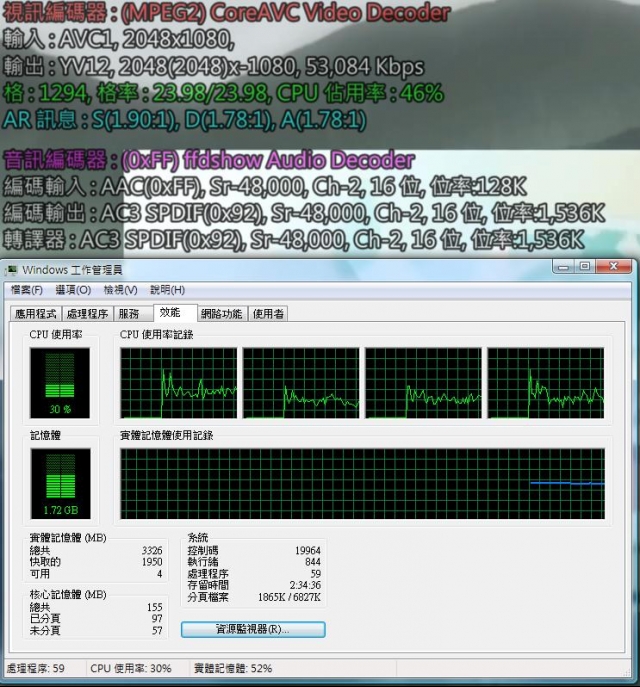Image resolution: width=640 pixels, height=687 pixels.
Task: Click the 編碼輸出 AC3 SPDIF line
Action: pyautogui.click(x=304, y=214)
